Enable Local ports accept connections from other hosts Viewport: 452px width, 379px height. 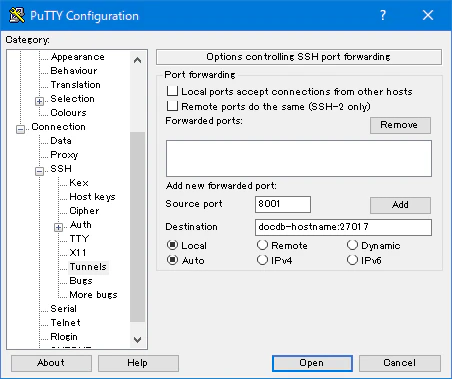172,91
